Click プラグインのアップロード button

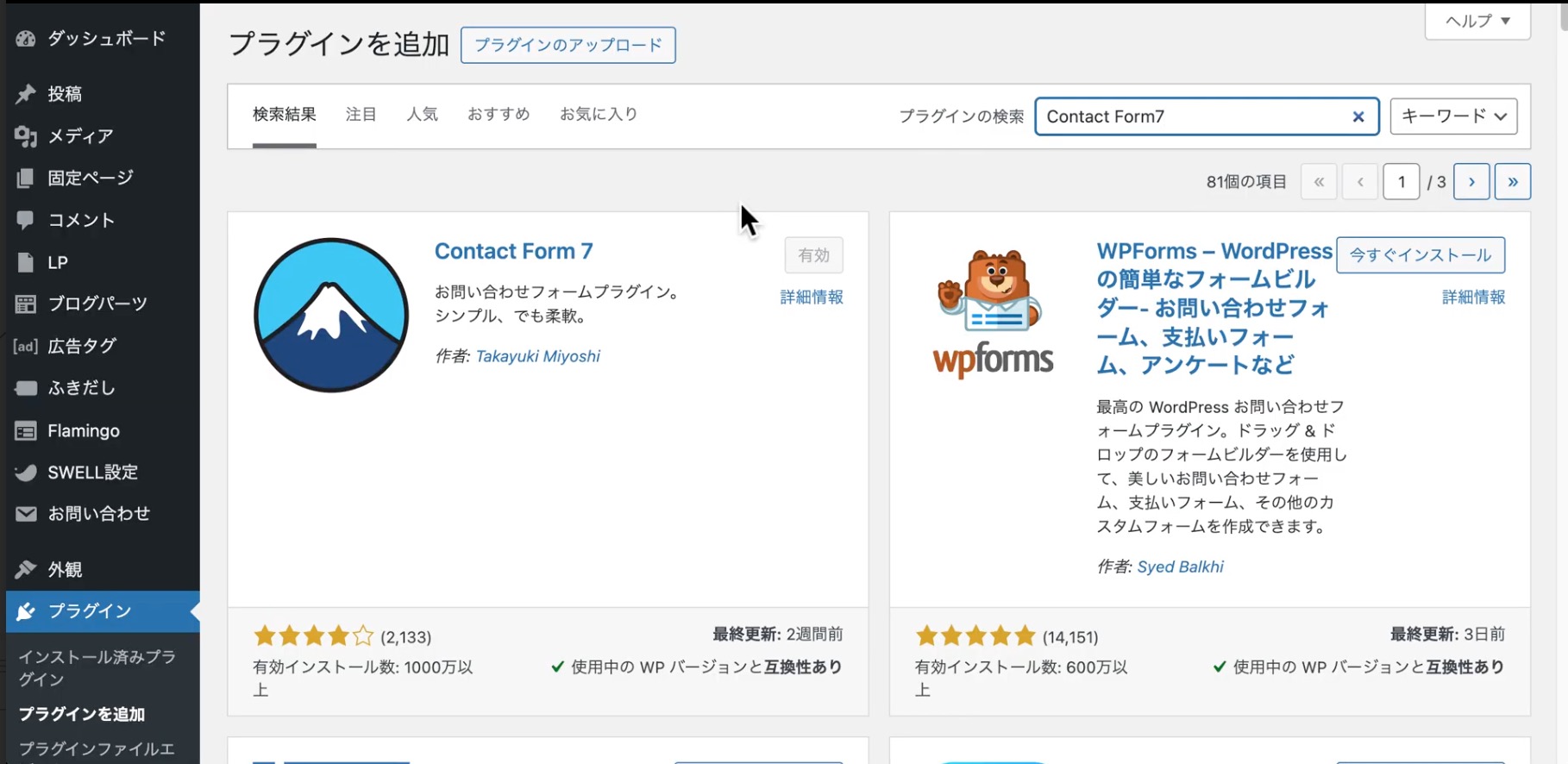point(568,45)
